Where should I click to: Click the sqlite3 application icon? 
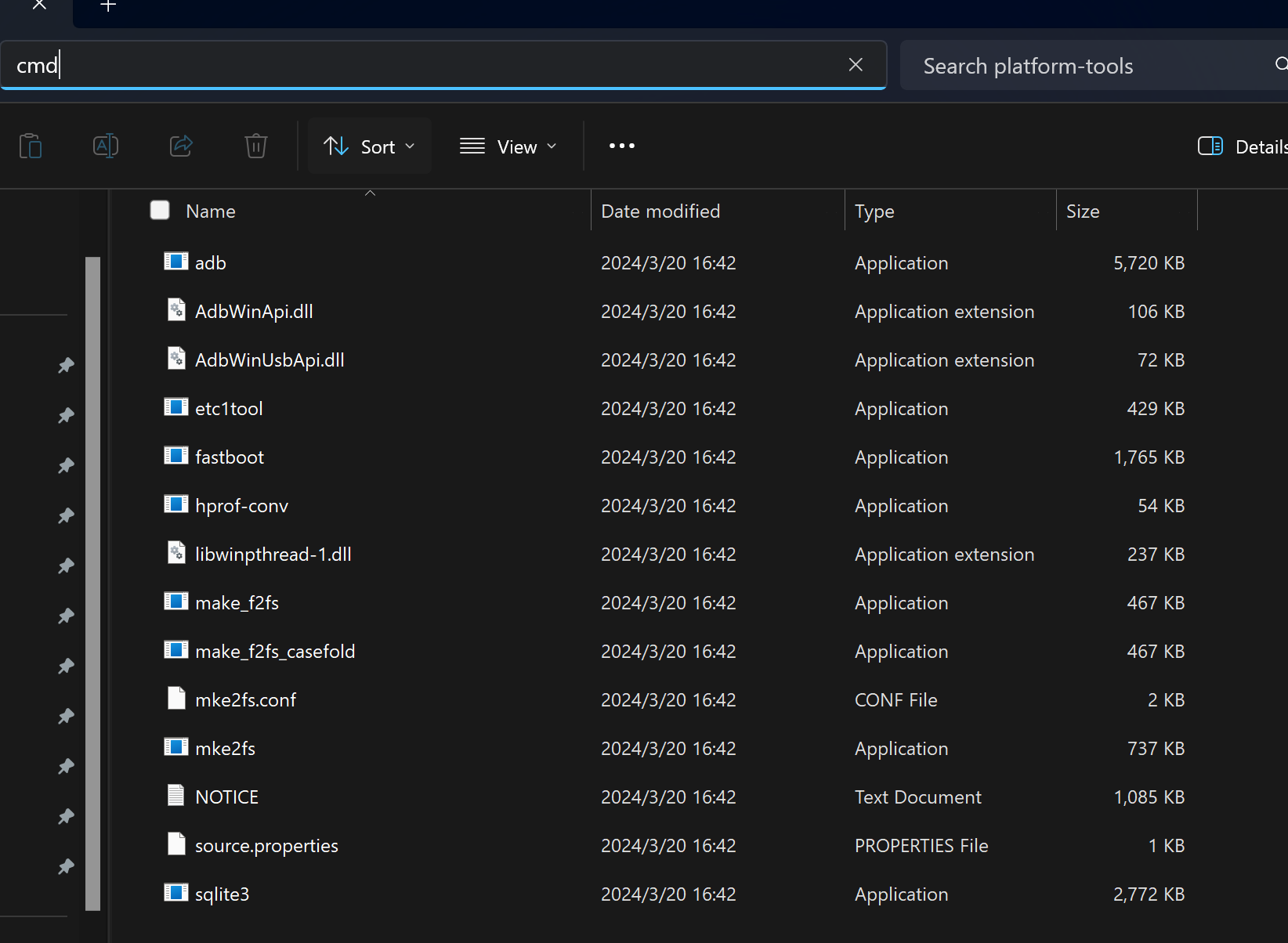(x=176, y=893)
